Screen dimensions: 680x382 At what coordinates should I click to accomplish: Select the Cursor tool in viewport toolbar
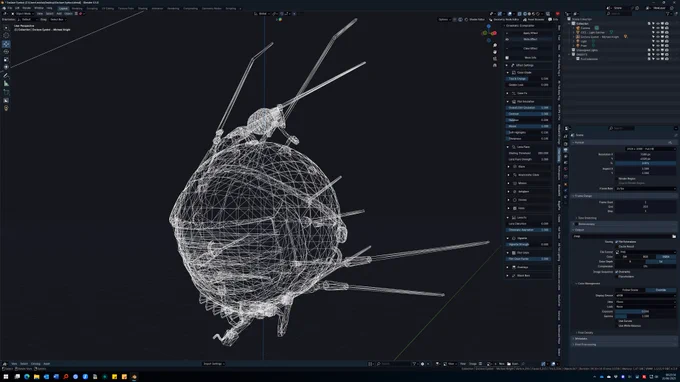tap(6, 35)
